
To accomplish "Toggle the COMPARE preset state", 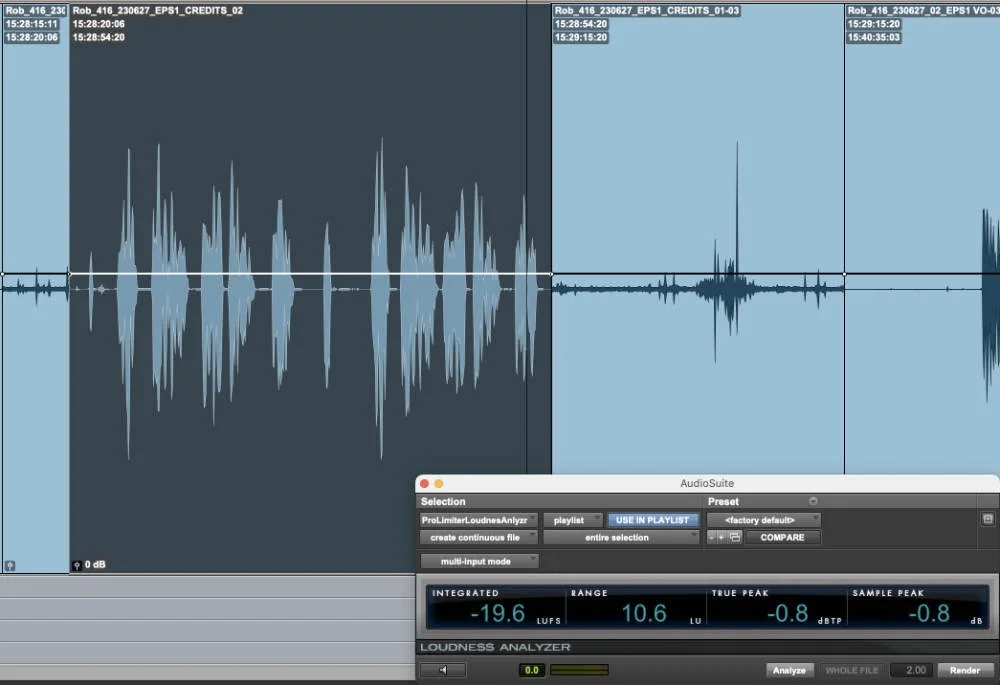I will coord(783,537).
